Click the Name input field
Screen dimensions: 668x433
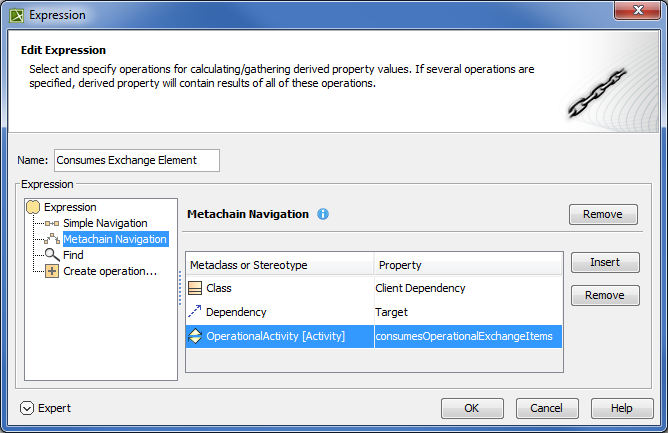click(135, 160)
